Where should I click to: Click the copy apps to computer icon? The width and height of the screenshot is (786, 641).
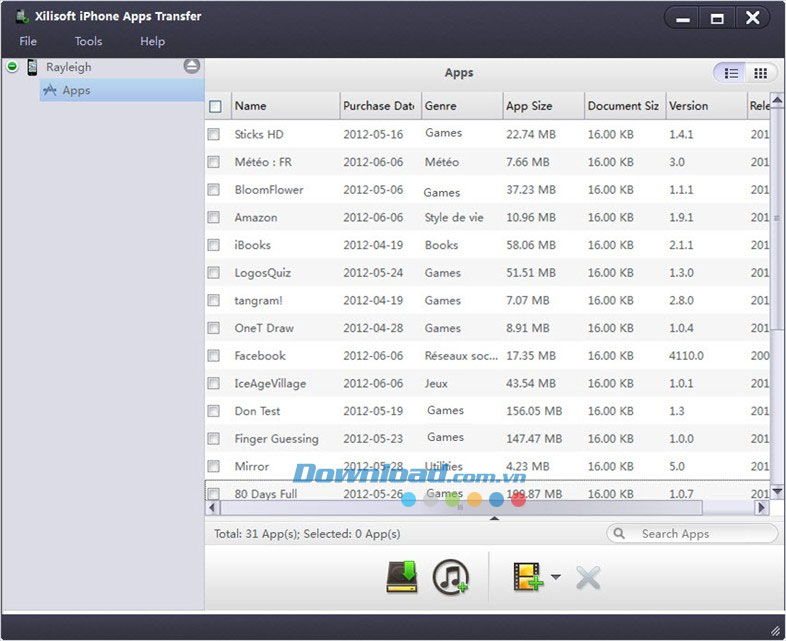402,577
